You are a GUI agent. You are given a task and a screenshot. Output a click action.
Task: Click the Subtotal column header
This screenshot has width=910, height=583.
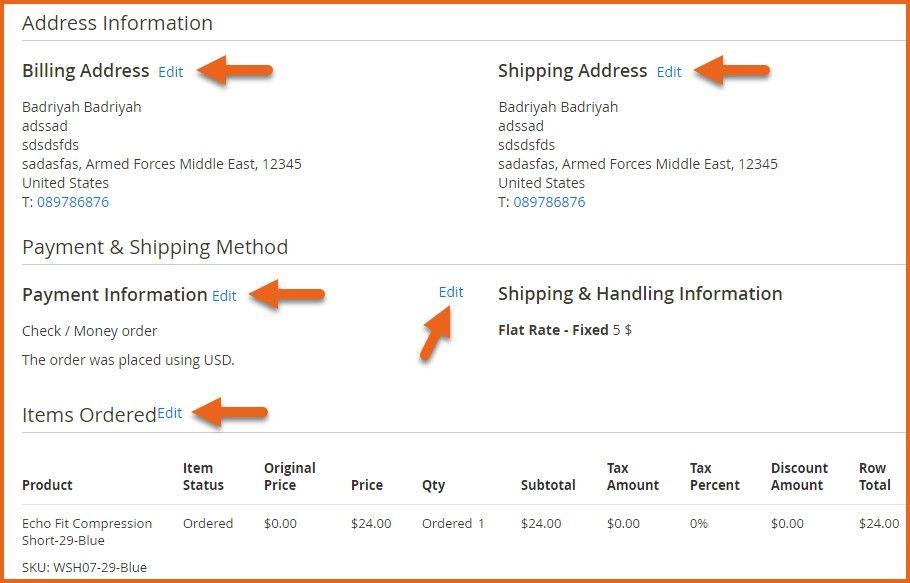point(548,485)
